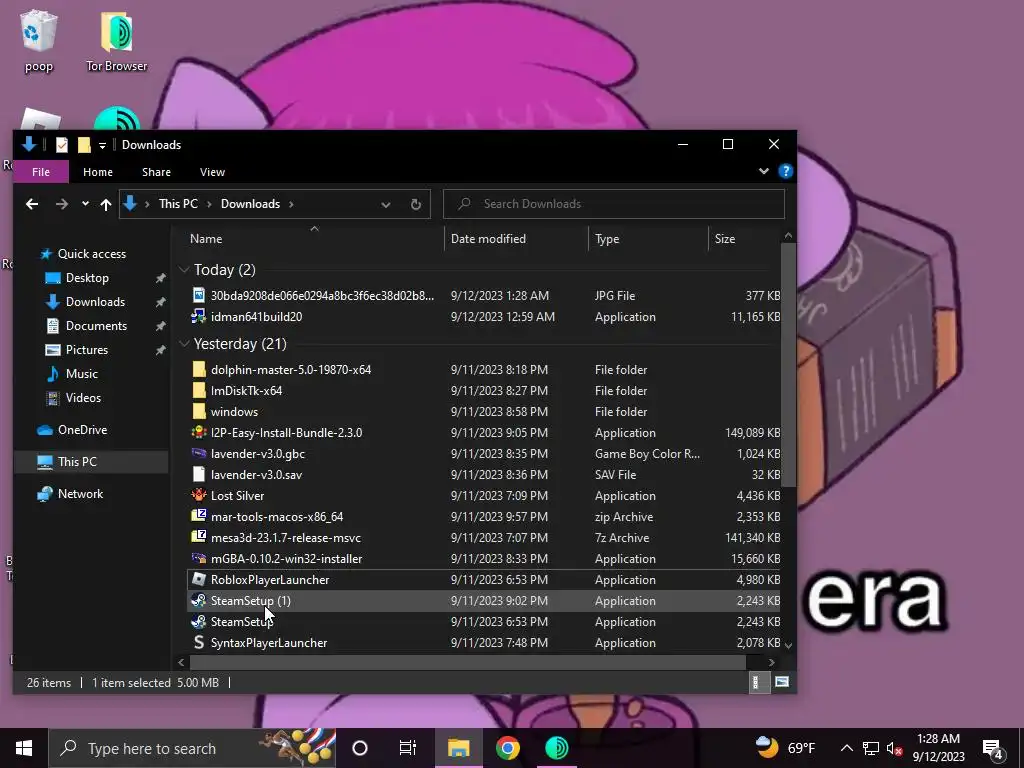Open the Help question mark icon
Viewport: 1024px width, 768px height.
[786, 172]
